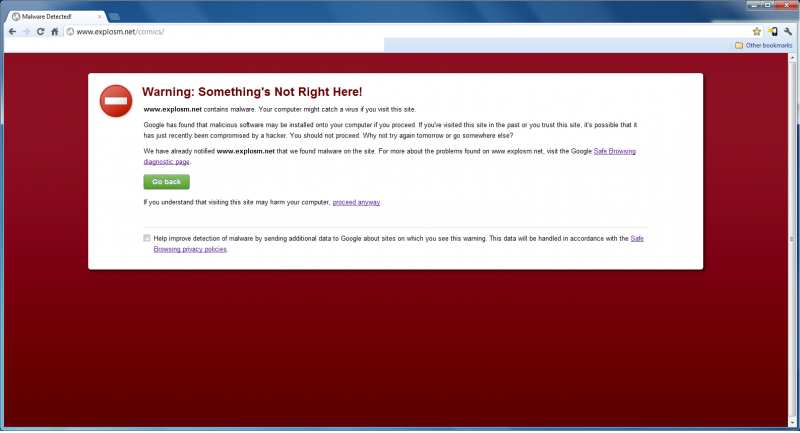800x433 pixels.
Task: Click the site info globe icon in address bar
Action: click(70, 32)
